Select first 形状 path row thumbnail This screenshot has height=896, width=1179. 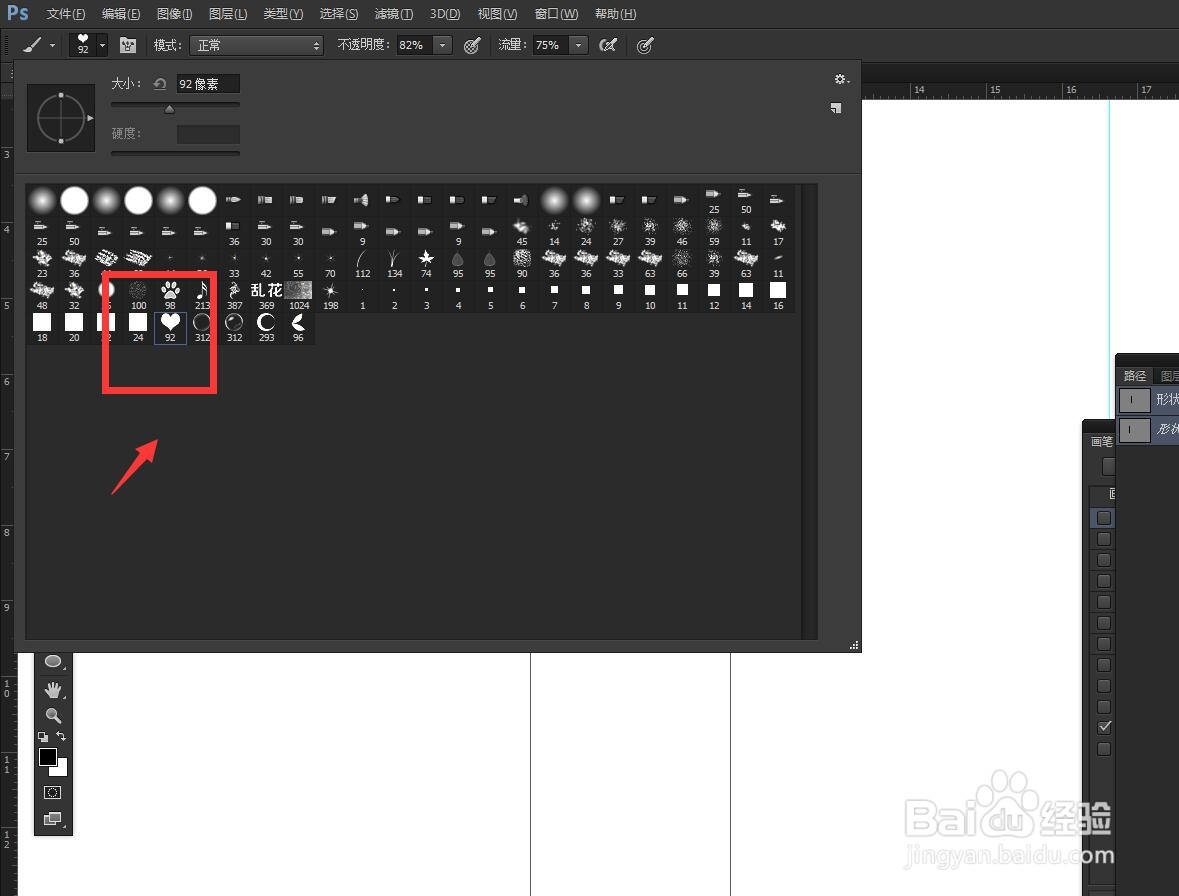click(x=1134, y=399)
